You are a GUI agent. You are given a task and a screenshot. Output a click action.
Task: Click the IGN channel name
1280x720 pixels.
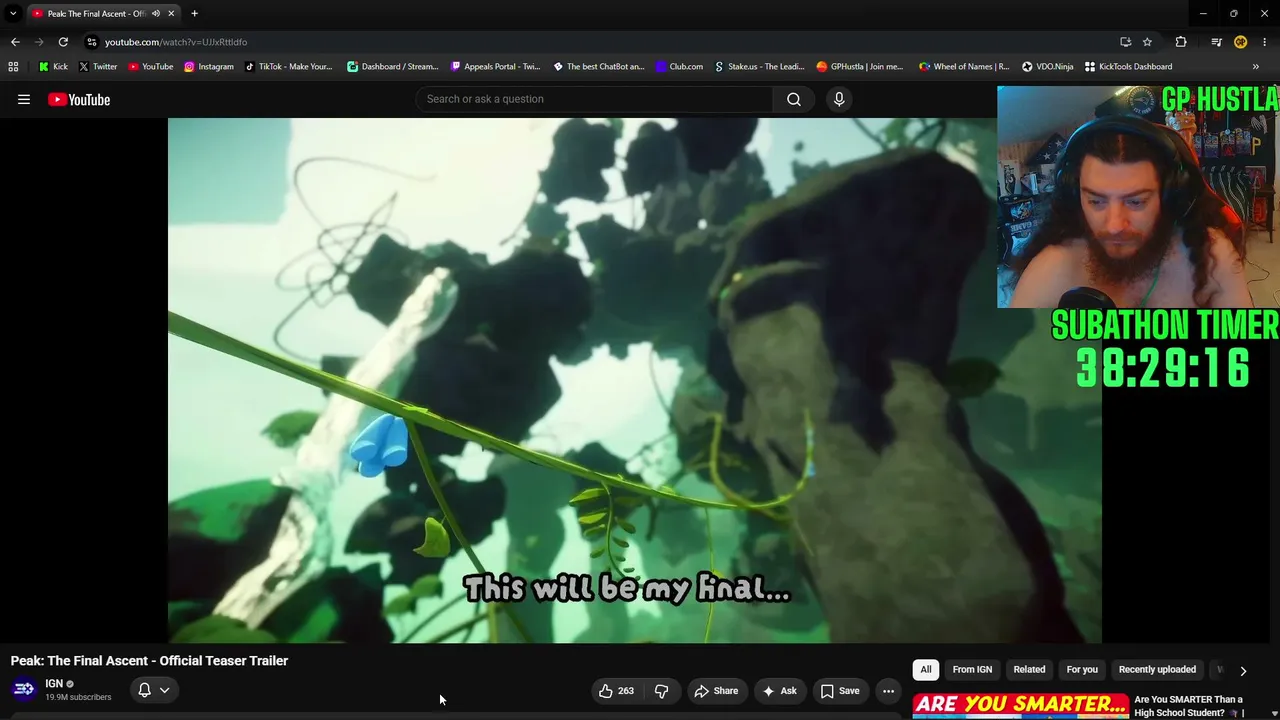pyautogui.click(x=54, y=684)
